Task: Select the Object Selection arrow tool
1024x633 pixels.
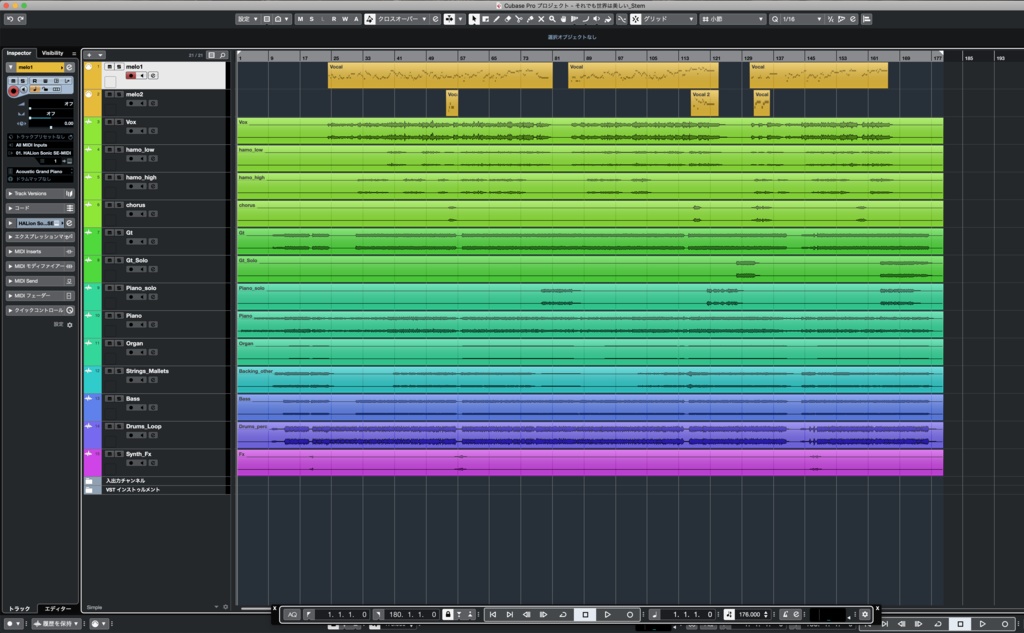Action: tap(474, 19)
